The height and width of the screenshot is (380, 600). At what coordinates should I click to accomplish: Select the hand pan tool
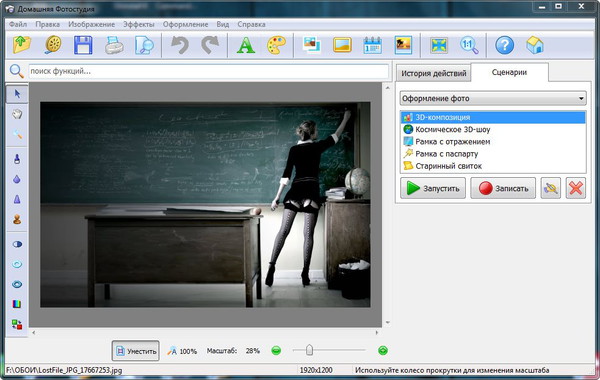click(17, 114)
